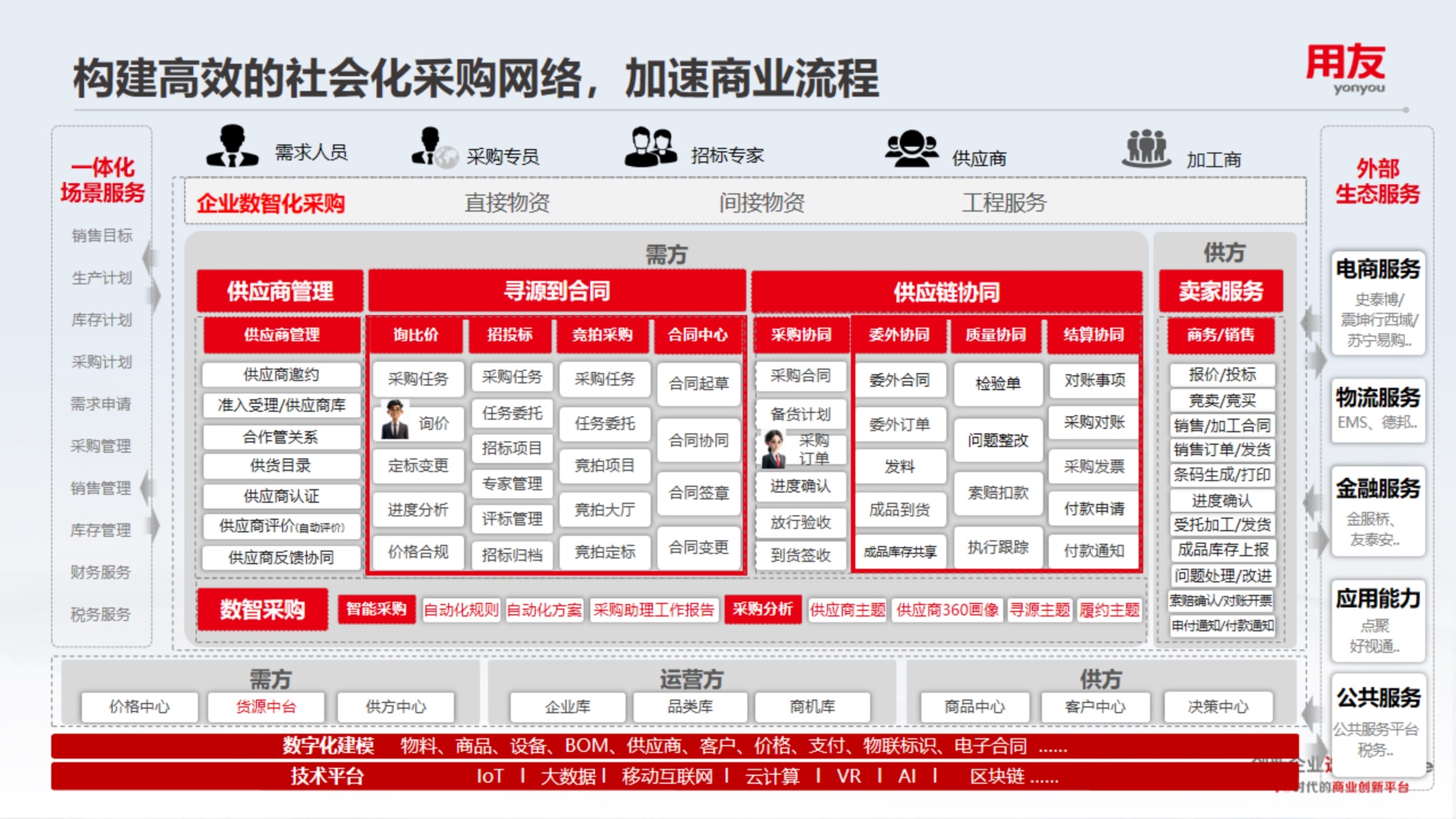Click the 加工商 team icon
The height and width of the screenshot is (819, 1456).
1145,148
